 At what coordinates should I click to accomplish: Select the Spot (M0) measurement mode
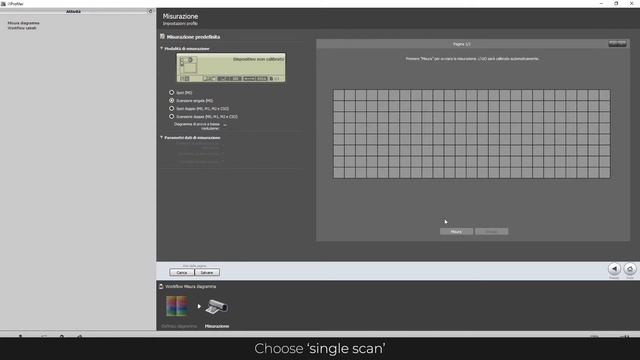171,93
